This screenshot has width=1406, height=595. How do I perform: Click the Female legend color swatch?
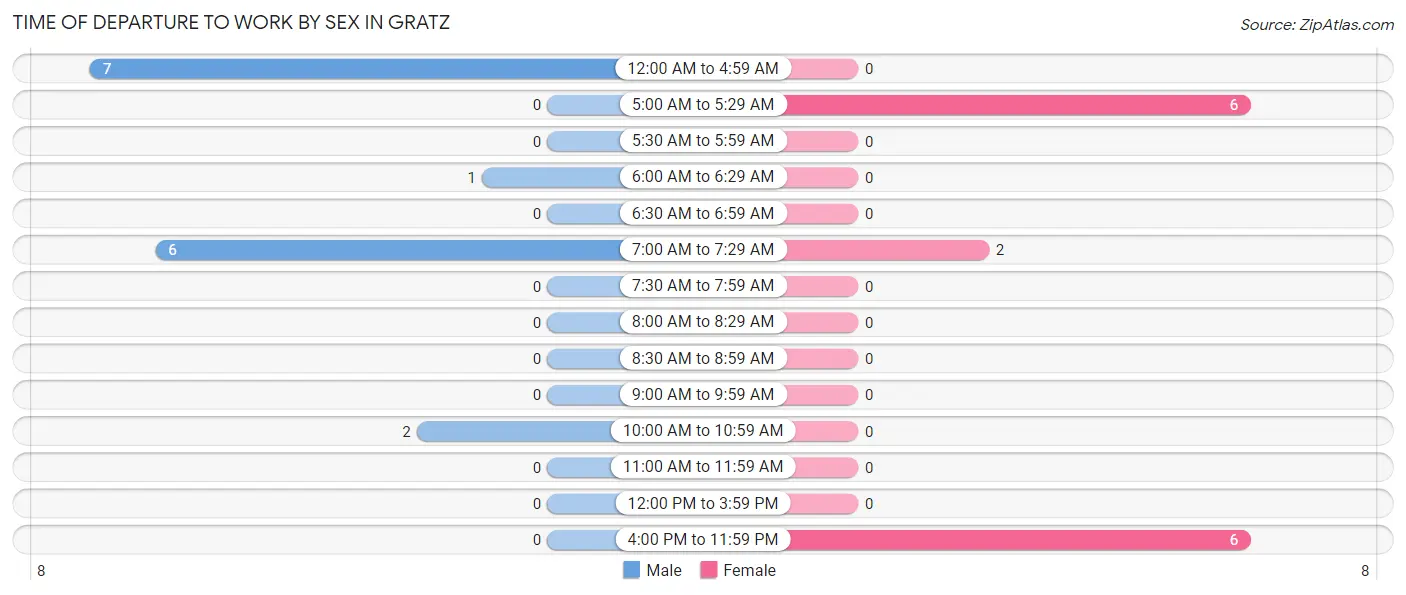coord(709,570)
